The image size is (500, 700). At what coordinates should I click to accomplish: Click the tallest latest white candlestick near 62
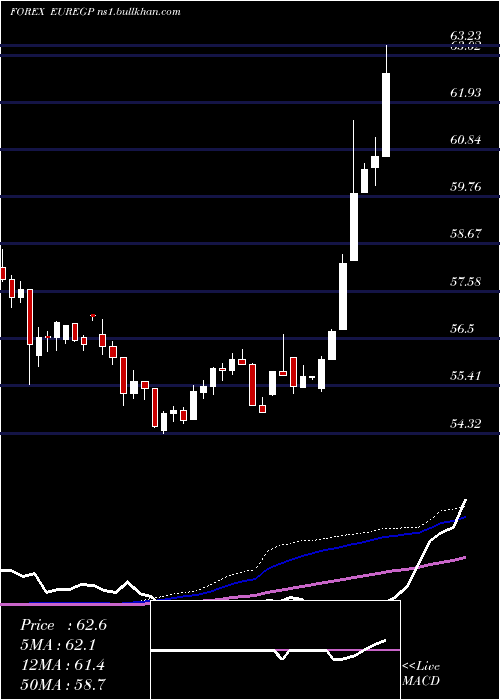[x=386, y=115]
